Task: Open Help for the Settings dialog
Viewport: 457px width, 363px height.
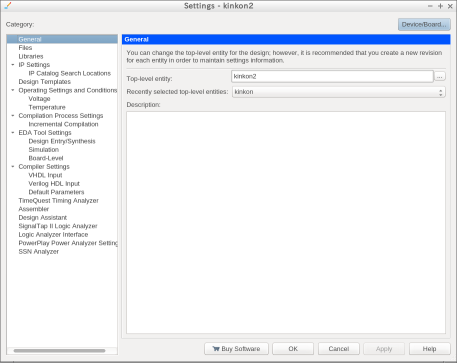Action: (x=429, y=349)
